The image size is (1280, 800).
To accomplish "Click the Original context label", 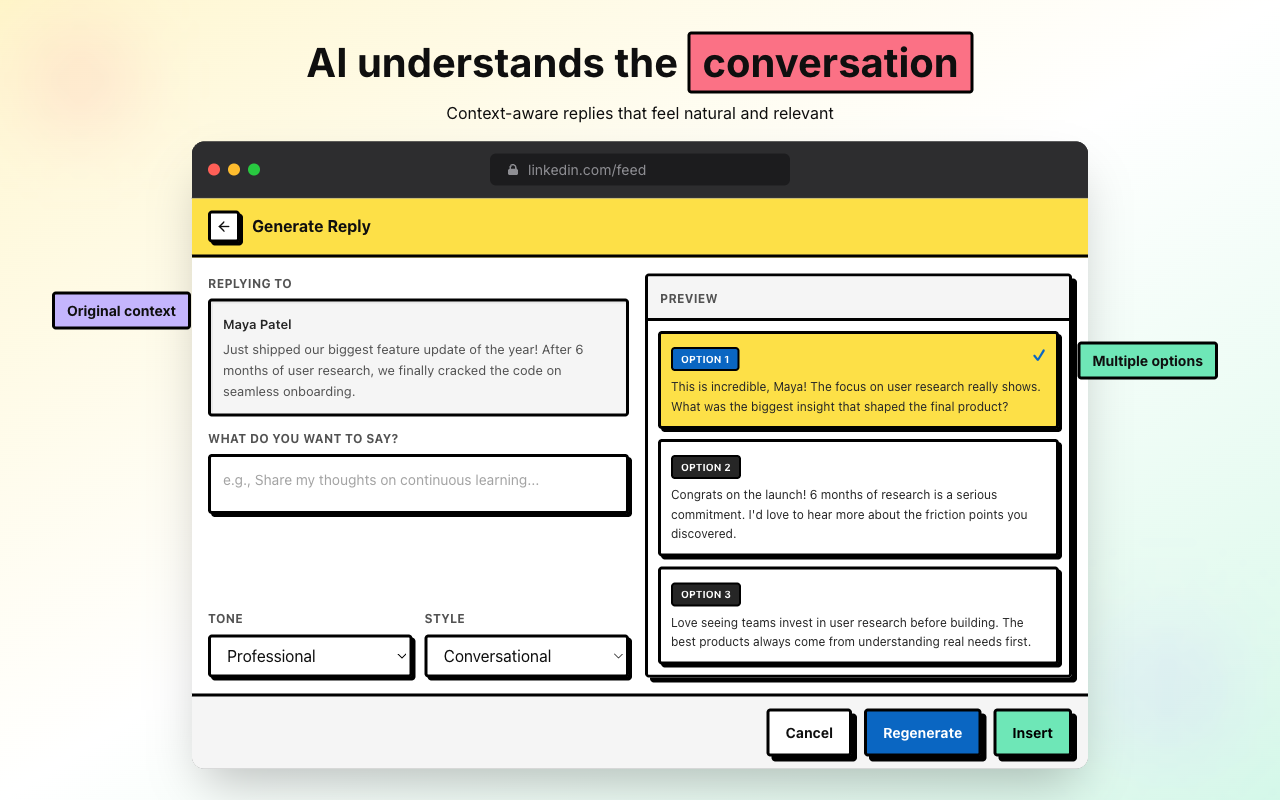I will 121,310.
